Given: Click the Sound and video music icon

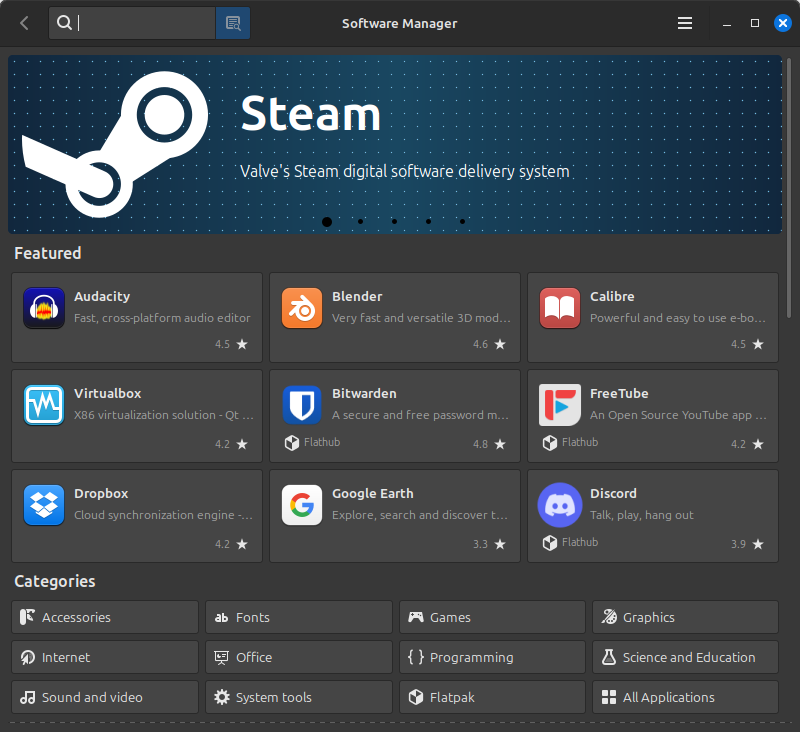Looking at the screenshot, I should 28,697.
